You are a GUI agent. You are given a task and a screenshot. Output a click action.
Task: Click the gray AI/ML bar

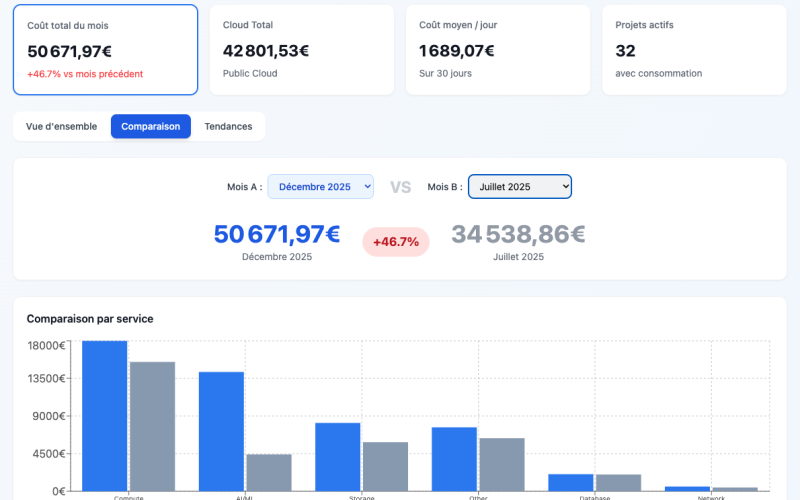pyautogui.click(x=269, y=472)
